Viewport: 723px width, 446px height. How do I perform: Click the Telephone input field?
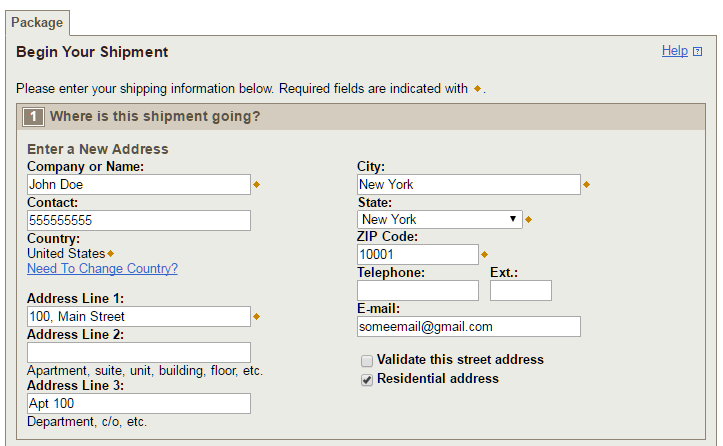(417, 291)
